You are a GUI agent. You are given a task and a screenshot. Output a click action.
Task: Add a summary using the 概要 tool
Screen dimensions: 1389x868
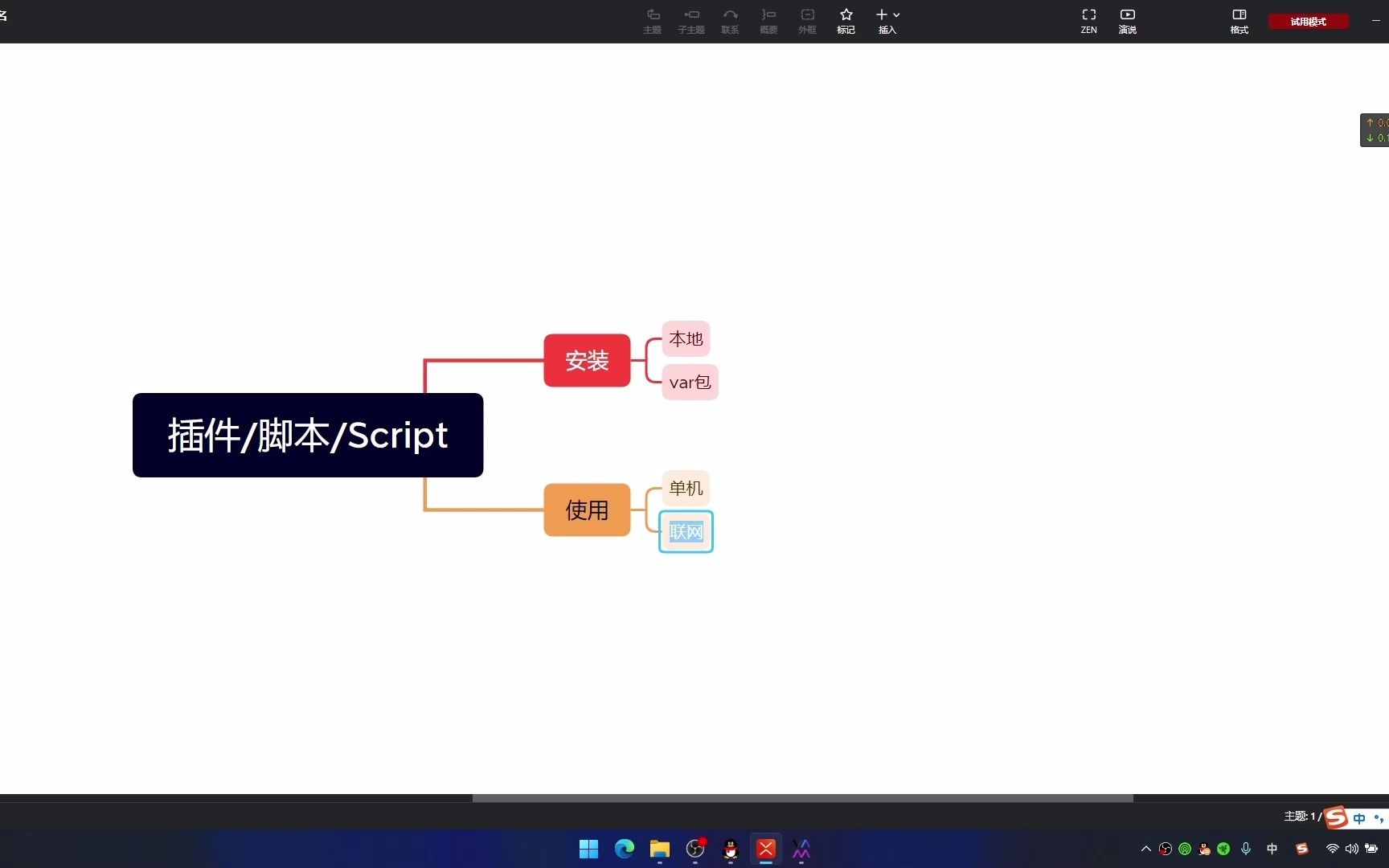768,21
